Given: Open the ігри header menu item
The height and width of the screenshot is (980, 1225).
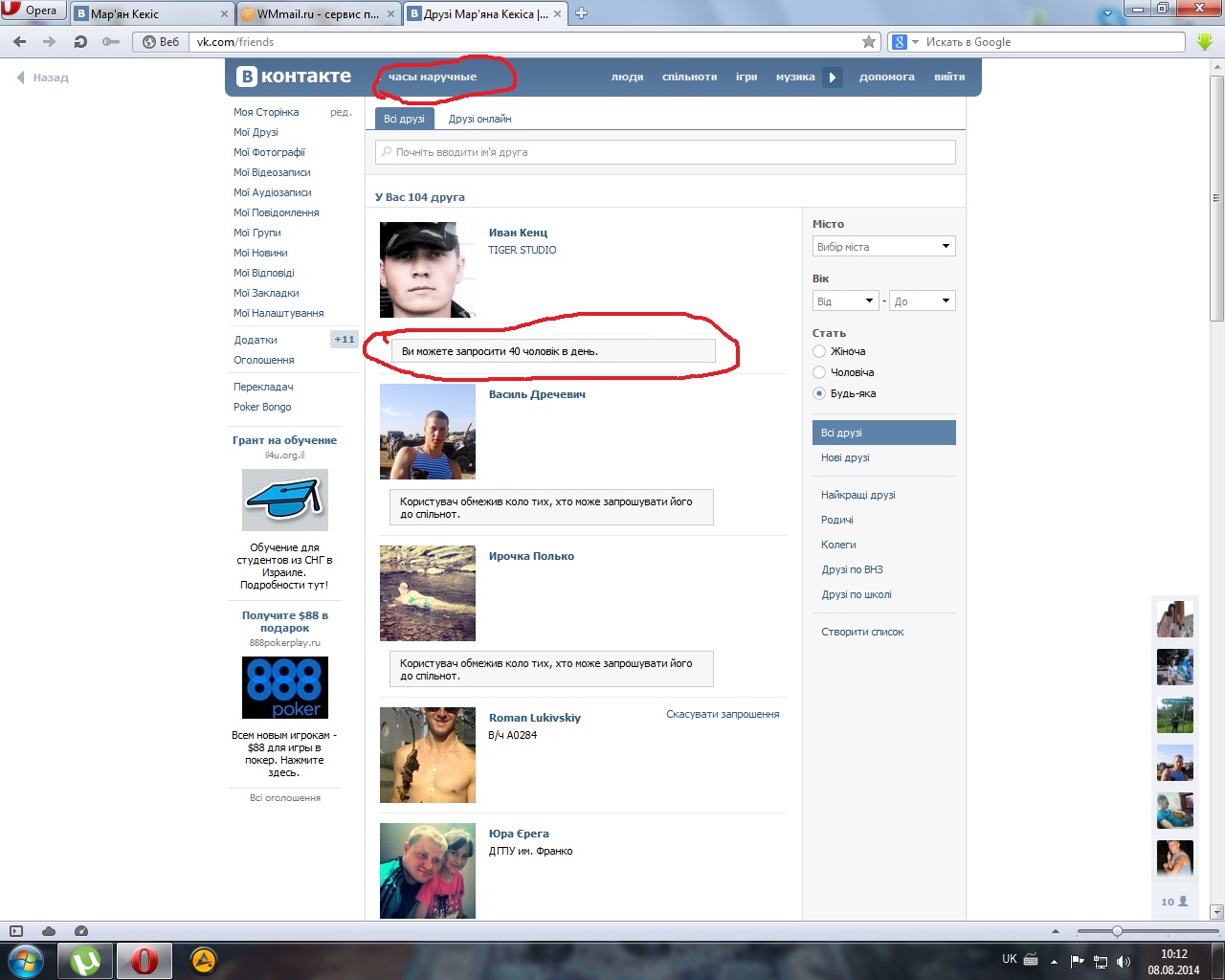Looking at the screenshot, I should (746, 78).
